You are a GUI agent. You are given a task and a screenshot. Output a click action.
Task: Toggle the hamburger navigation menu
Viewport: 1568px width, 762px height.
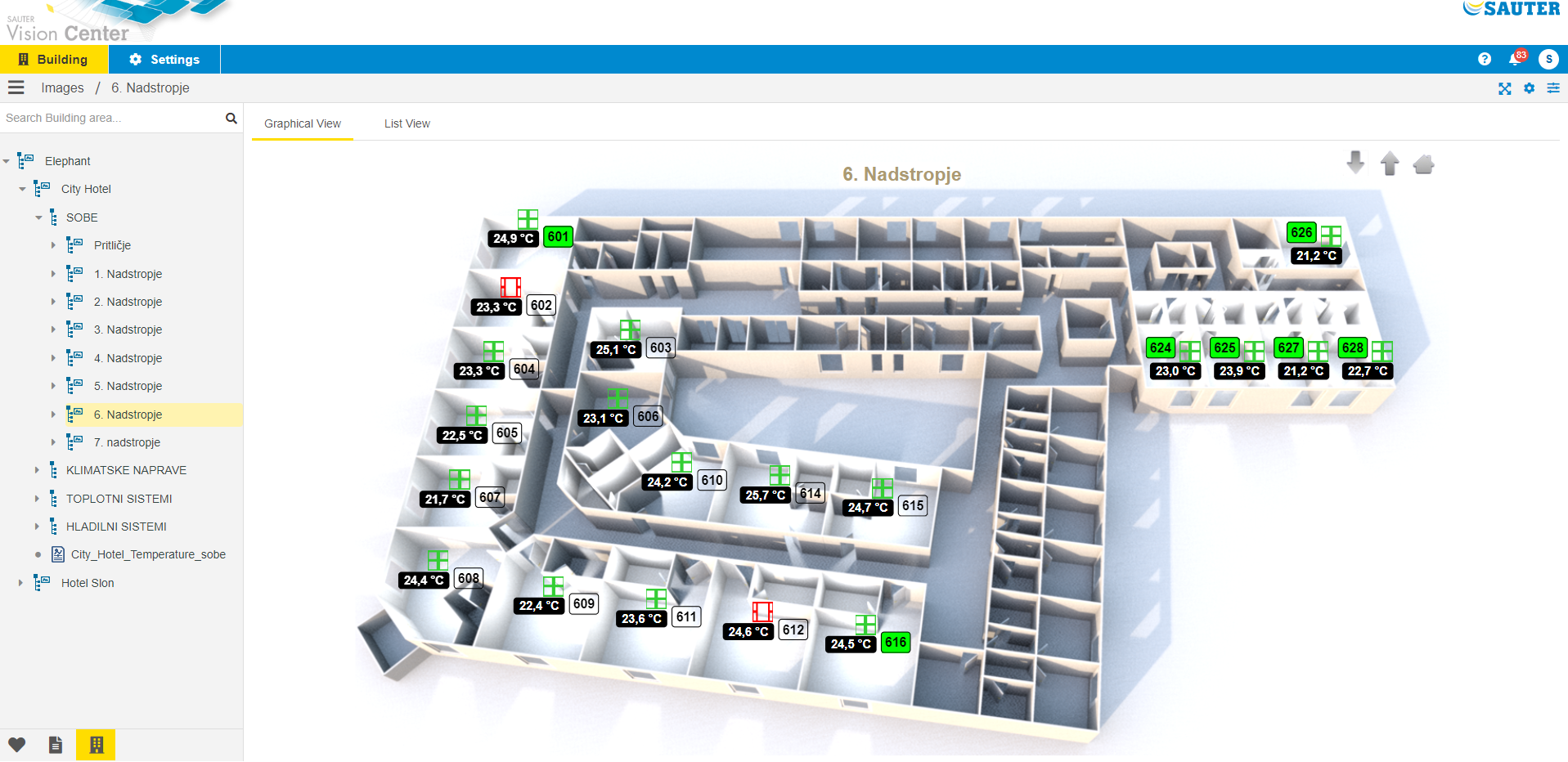click(16, 87)
